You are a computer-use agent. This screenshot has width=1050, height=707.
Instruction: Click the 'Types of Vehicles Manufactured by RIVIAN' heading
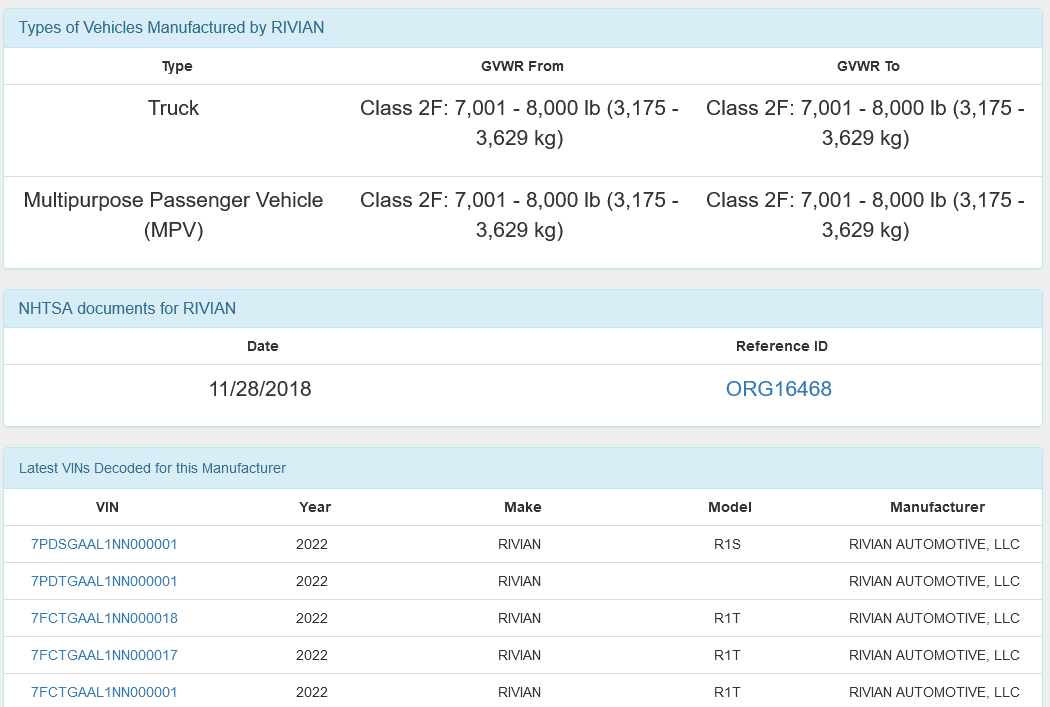click(171, 27)
